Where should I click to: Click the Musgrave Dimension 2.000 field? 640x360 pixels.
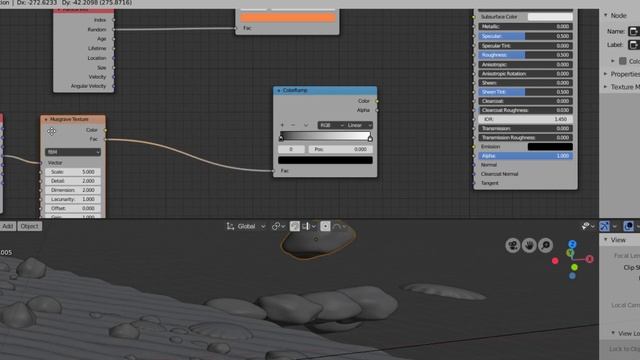click(x=73, y=190)
